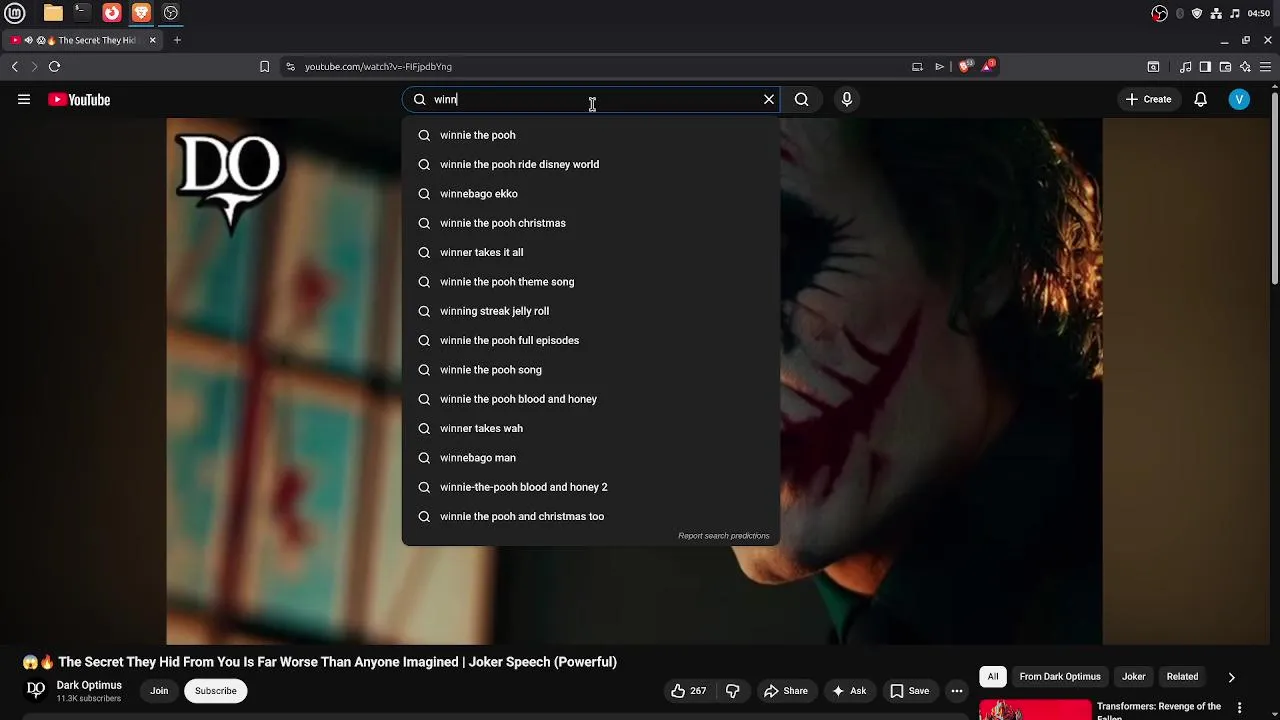Screen dimensions: 1280x720
Task: Select 'From Dark Optimus' filter chip
Action: pos(1060,677)
